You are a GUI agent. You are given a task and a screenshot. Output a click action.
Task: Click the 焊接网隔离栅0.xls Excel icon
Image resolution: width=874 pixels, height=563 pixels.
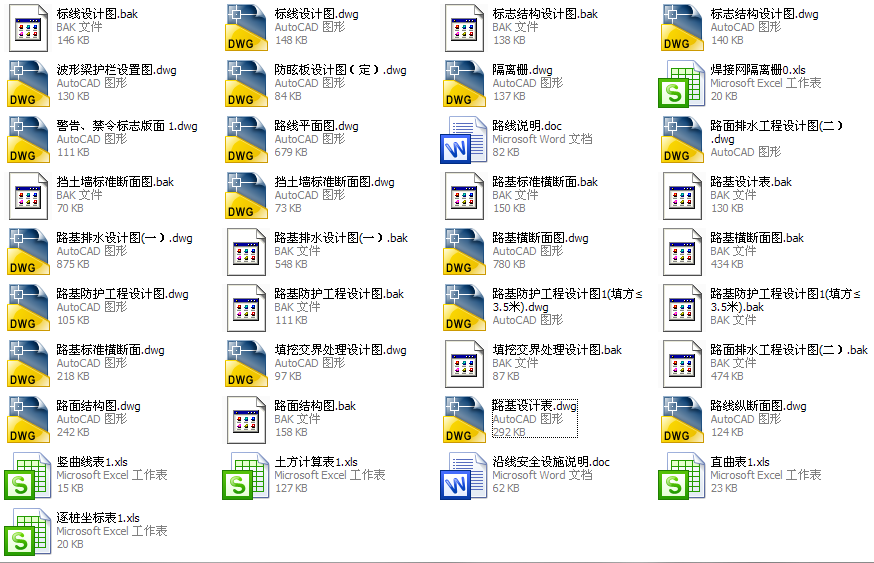[x=681, y=84]
